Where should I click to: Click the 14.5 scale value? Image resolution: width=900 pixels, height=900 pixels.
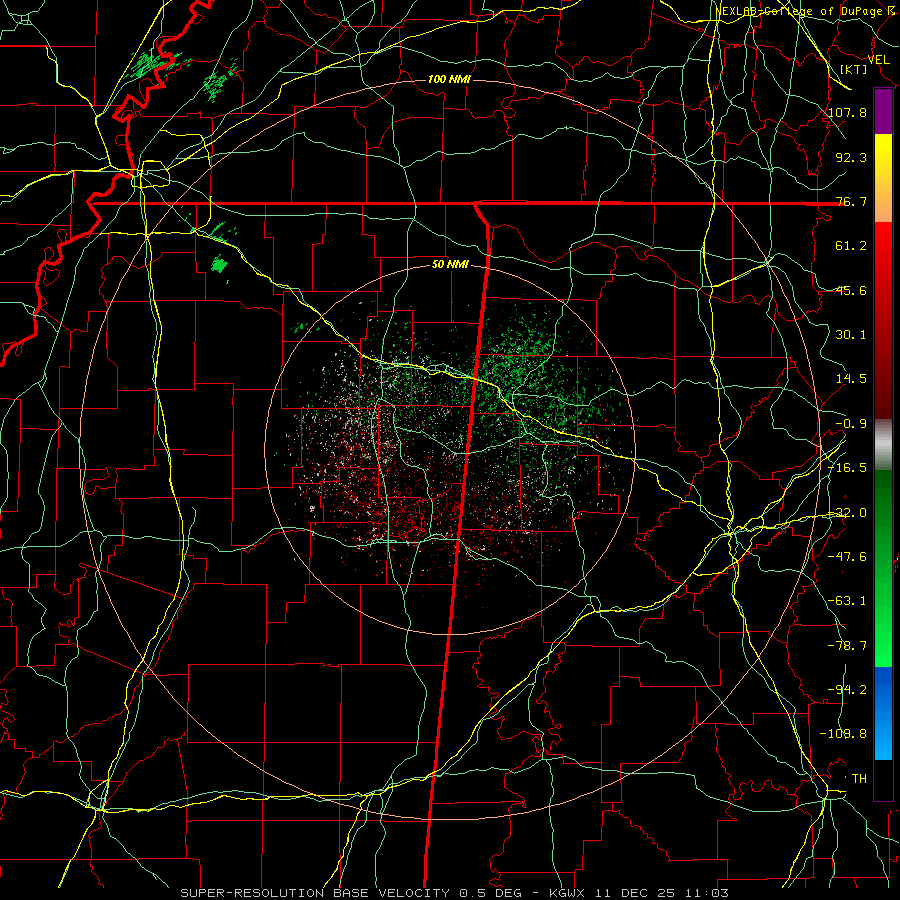851,378
